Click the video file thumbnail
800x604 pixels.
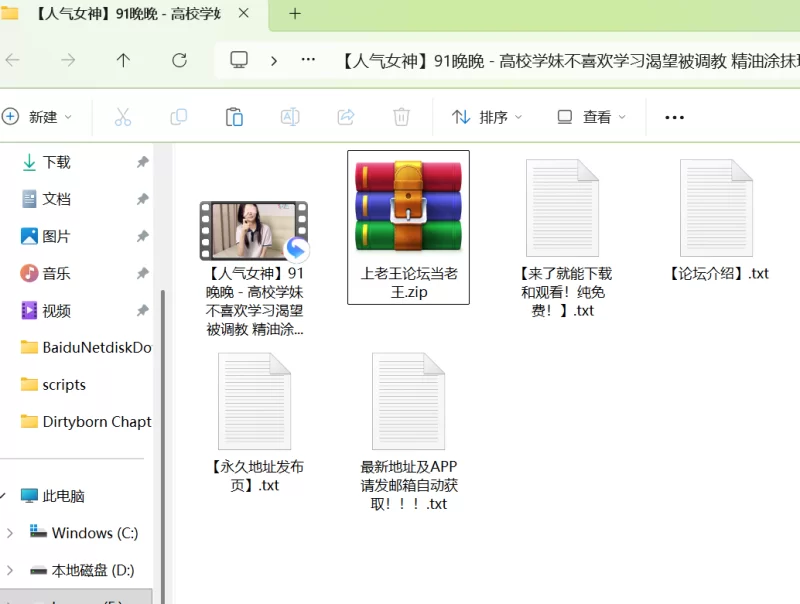(x=253, y=229)
